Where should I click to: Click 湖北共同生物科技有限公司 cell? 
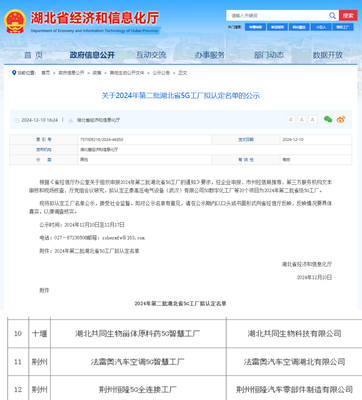294,333
